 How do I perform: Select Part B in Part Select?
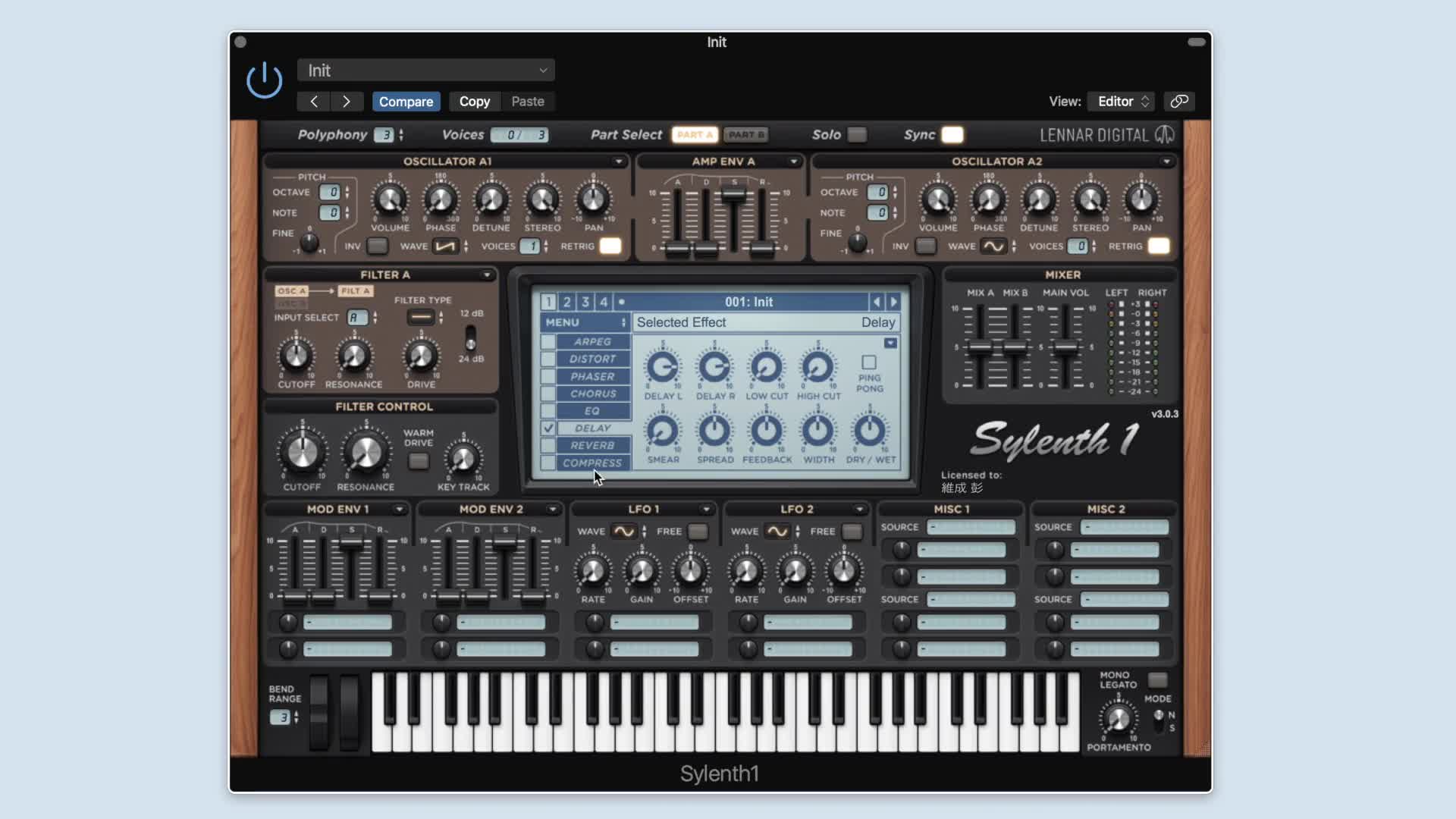coord(745,135)
